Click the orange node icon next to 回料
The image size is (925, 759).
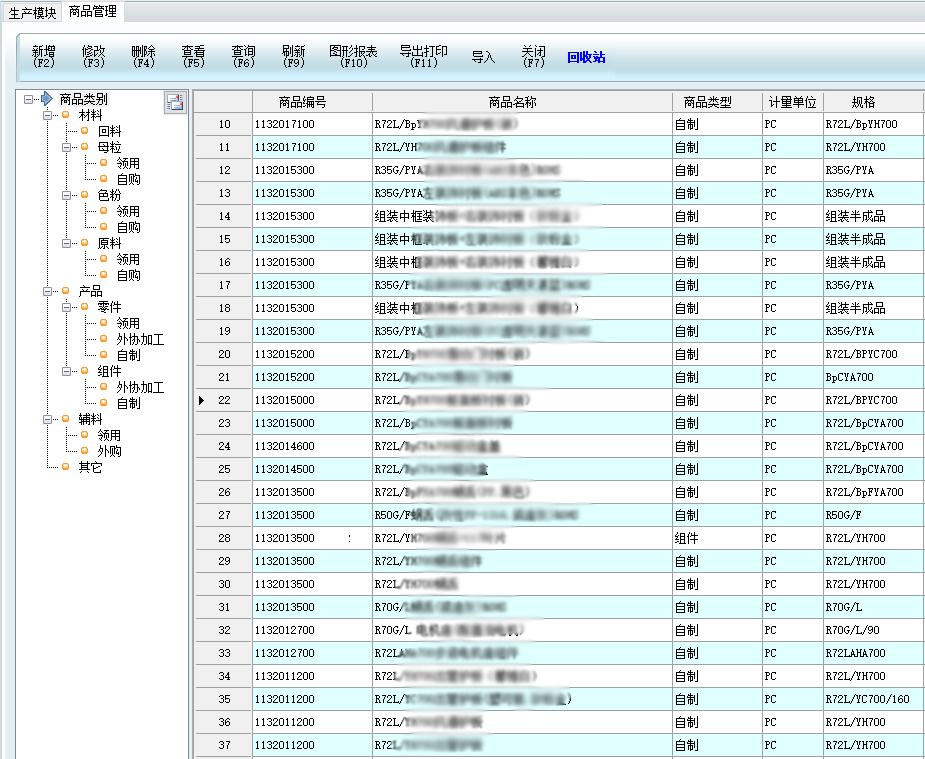85,131
